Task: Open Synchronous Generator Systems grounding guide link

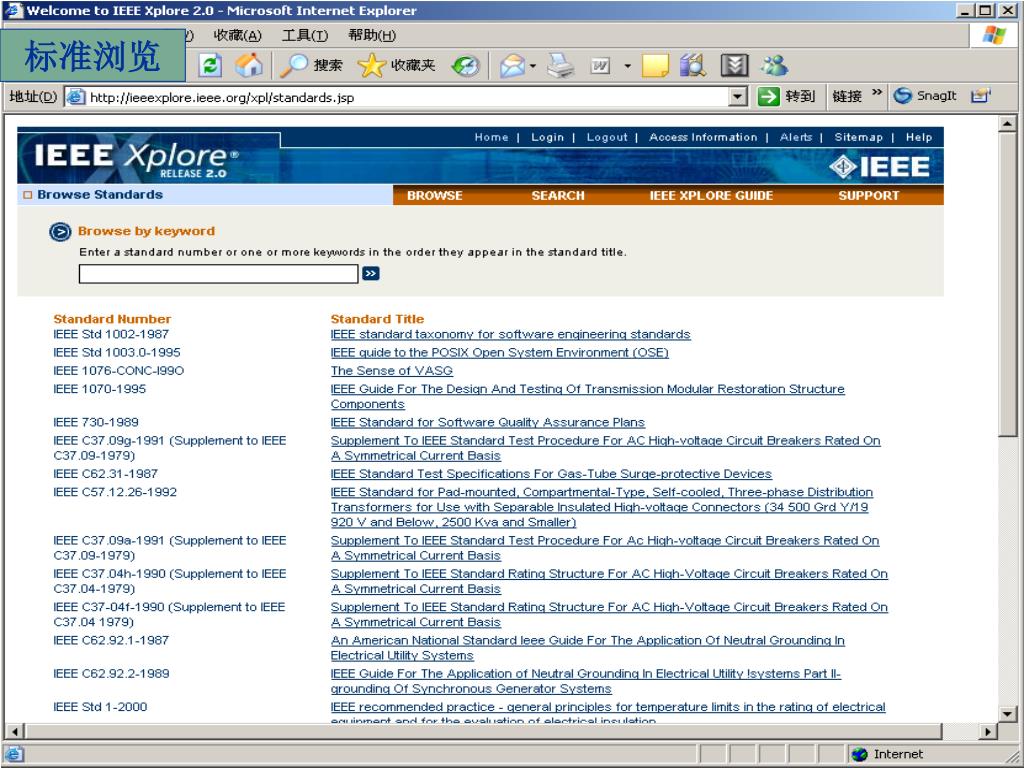Action: tap(586, 681)
